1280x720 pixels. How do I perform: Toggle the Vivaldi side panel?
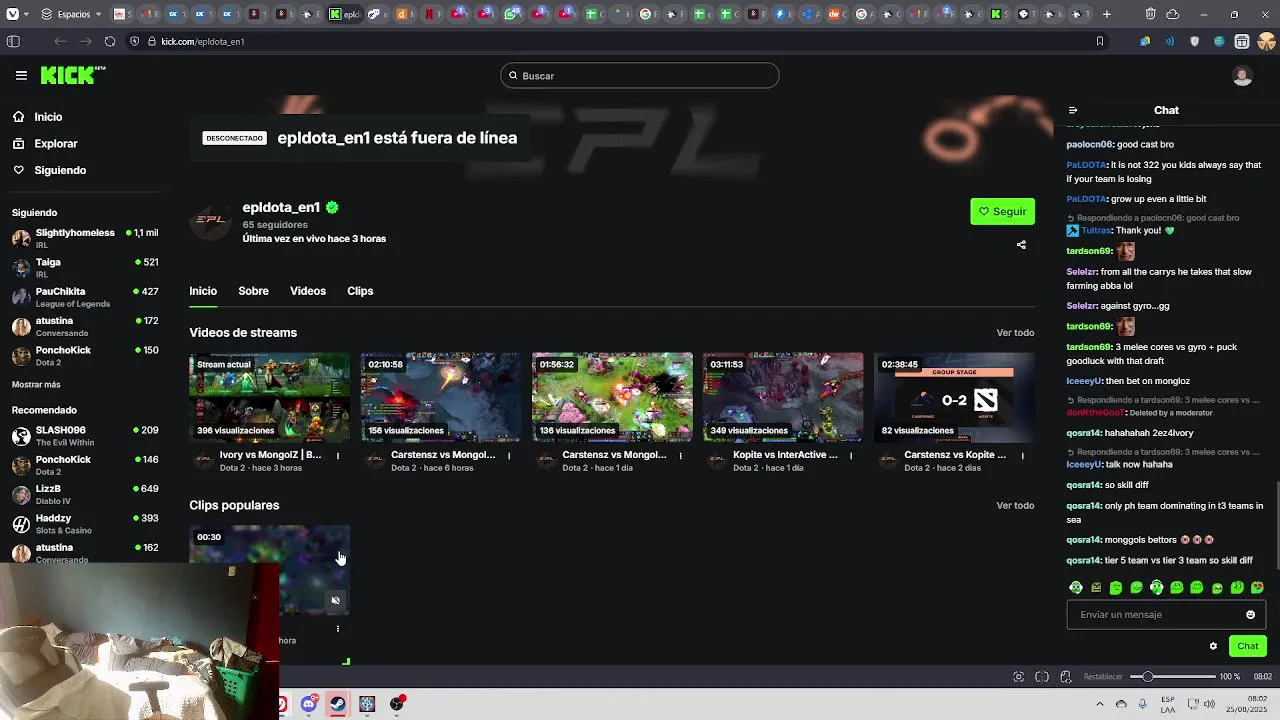point(13,41)
